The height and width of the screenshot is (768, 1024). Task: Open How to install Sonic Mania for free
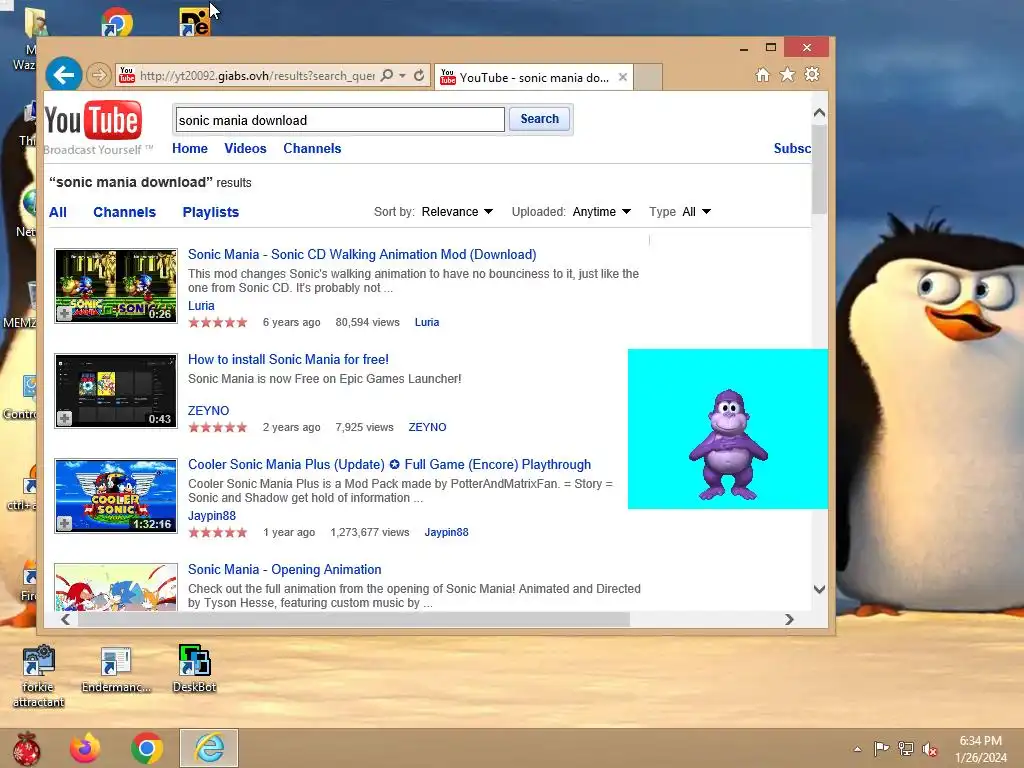point(289,359)
